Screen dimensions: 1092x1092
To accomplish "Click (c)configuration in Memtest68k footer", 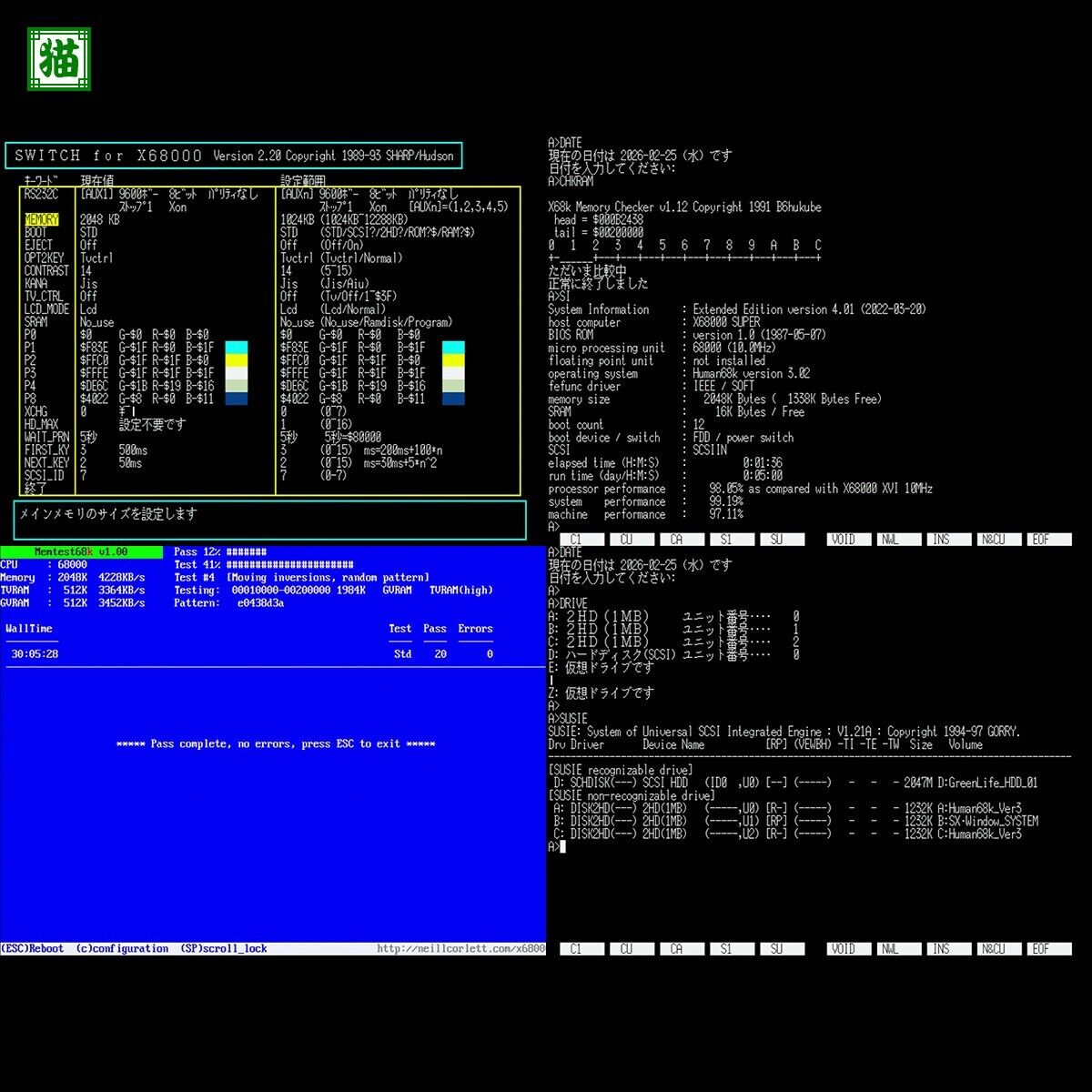I will [122, 948].
